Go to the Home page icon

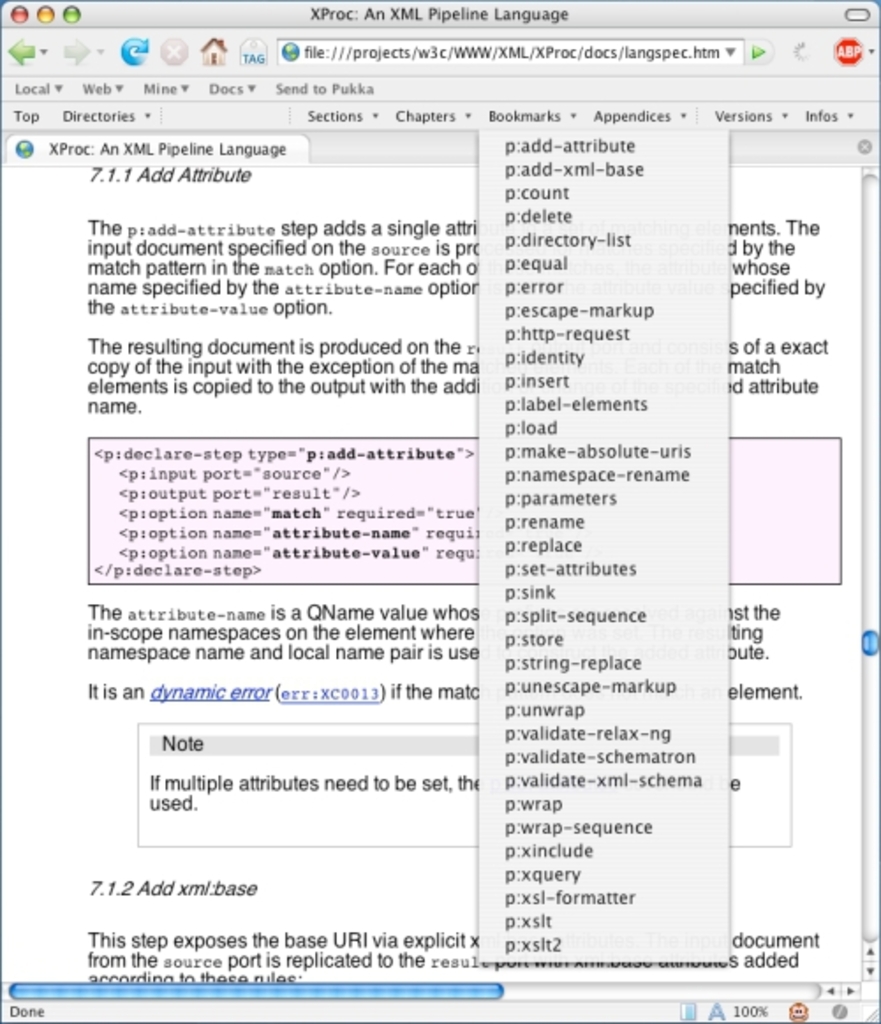214,52
